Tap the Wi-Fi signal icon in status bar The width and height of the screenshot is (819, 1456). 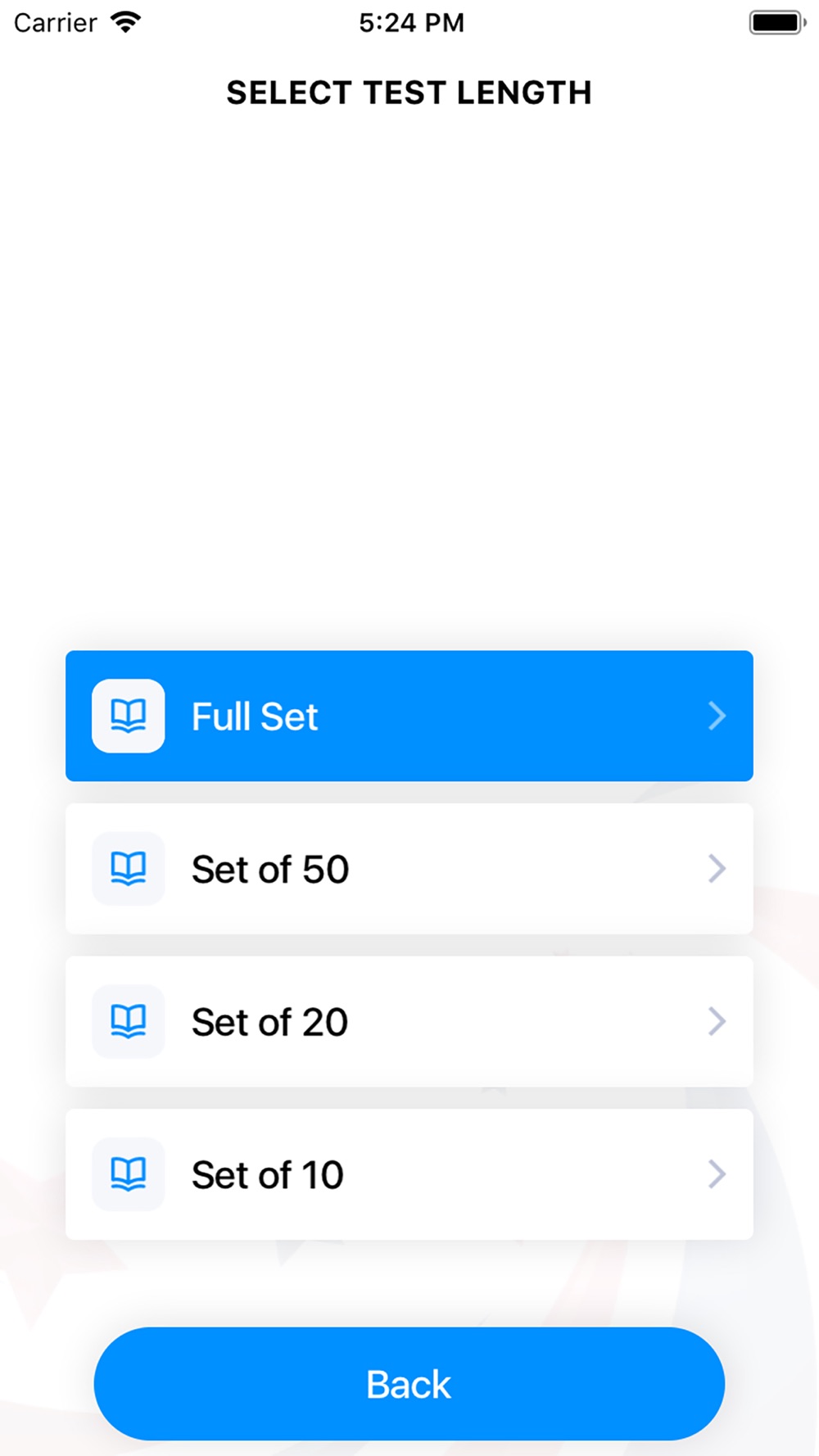coord(125,22)
